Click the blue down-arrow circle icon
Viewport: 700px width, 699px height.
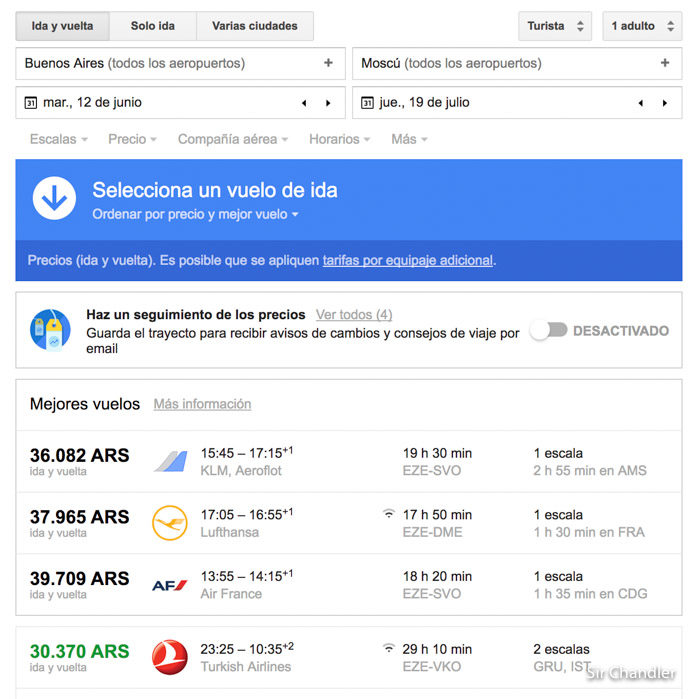click(x=54, y=199)
